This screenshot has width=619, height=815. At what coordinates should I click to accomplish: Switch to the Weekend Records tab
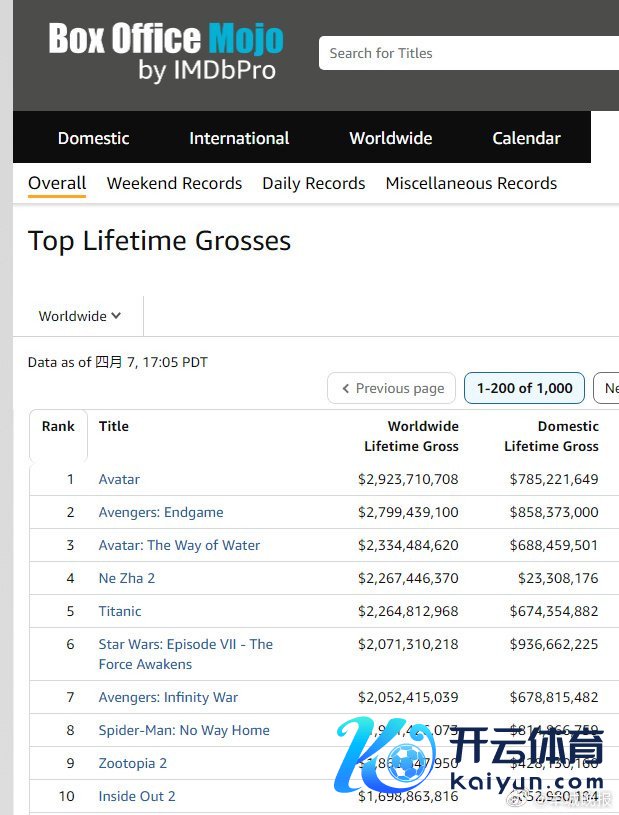coord(175,183)
